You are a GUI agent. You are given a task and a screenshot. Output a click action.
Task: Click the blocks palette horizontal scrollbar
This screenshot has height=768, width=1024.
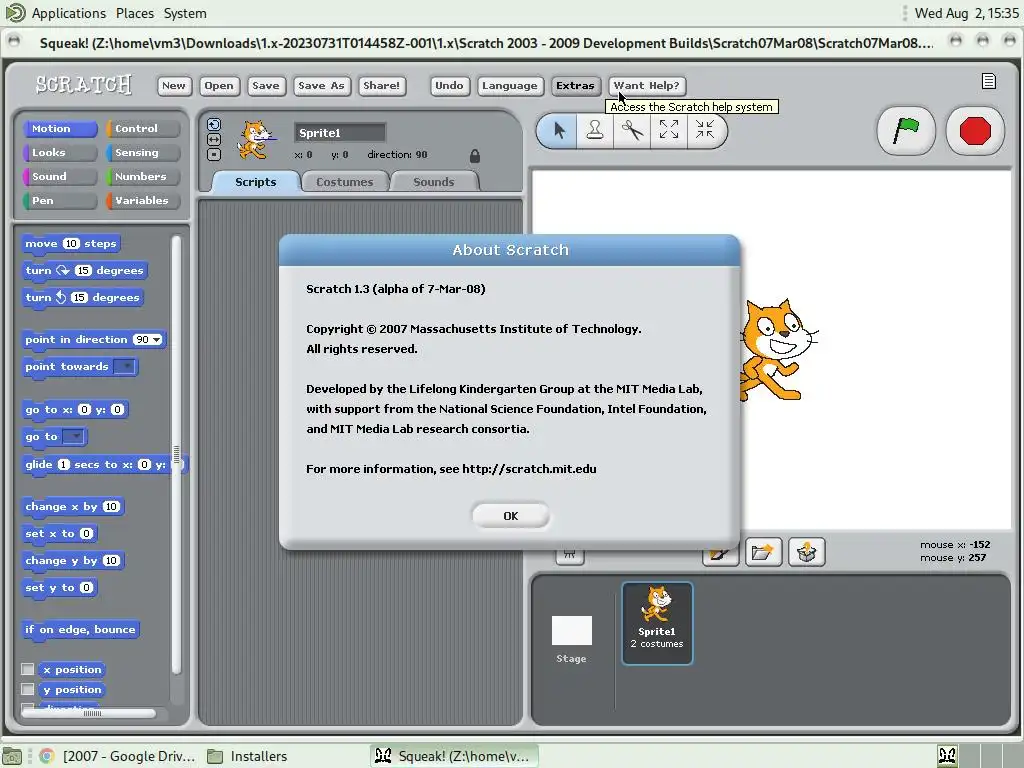coord(89,713)
